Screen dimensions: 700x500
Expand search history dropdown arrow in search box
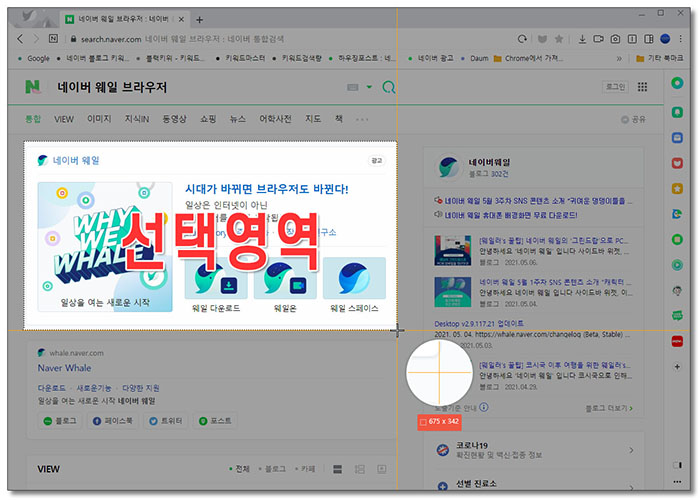tap(369, 87)
